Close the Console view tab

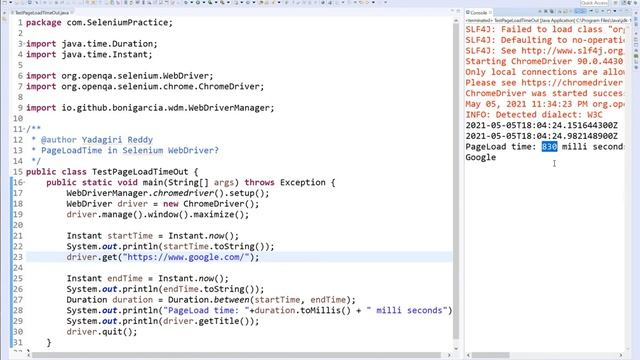(x=490, y=13)
